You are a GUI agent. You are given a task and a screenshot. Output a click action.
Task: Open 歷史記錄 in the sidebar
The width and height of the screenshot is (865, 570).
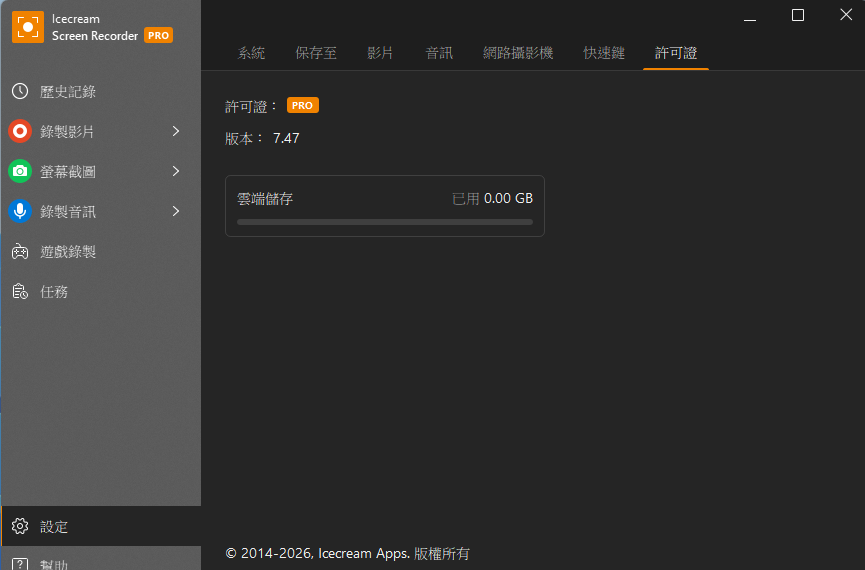[101, 91]
